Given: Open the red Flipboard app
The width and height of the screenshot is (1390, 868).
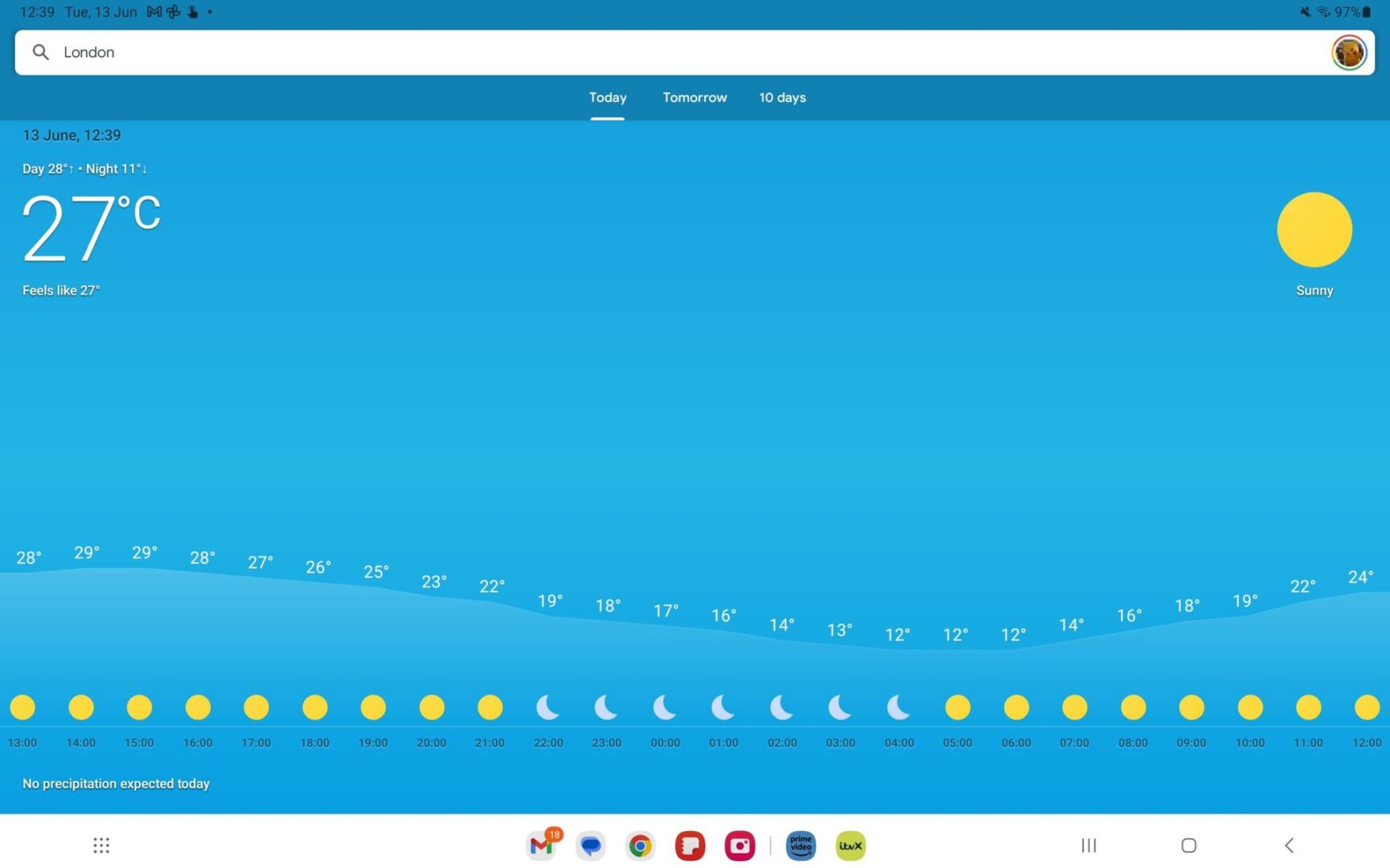Looking at the screenshot, I should pyautogui.click(x=690, y=845).
